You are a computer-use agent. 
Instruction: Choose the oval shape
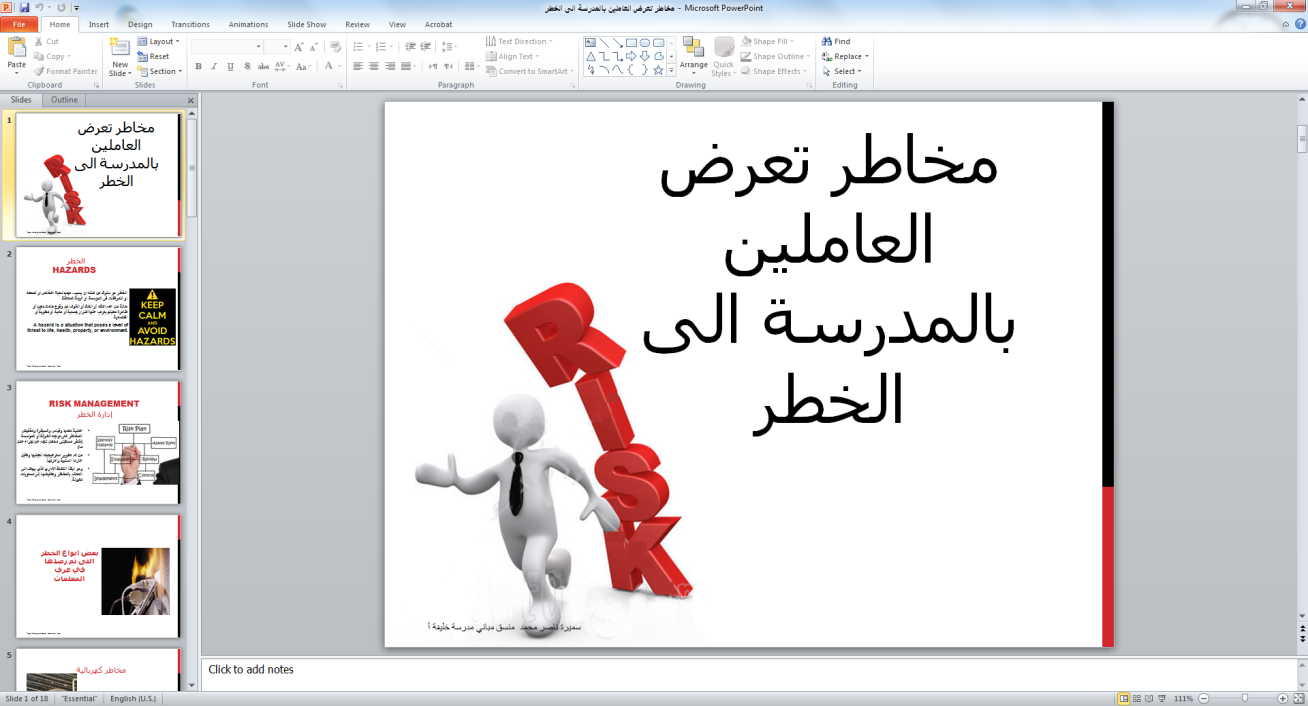click(645, 43)
